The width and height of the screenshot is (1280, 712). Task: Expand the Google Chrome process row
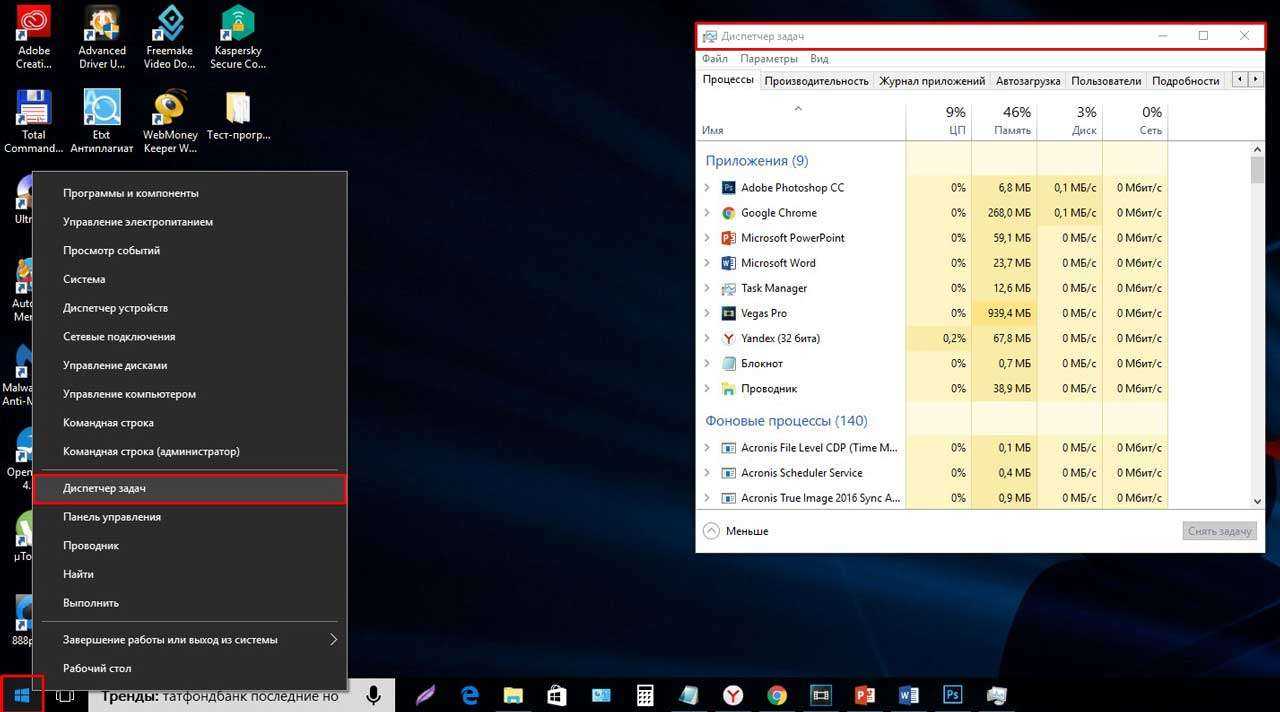pos(708,213)
